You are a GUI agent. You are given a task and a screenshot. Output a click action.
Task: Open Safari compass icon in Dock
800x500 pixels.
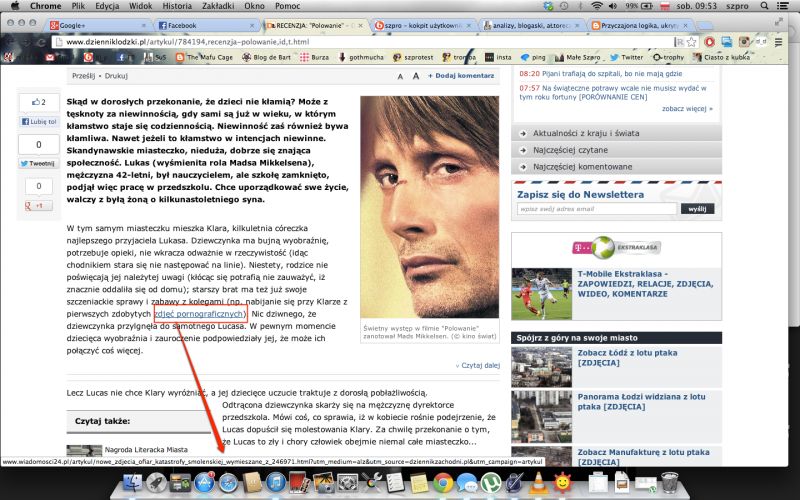pos(229,483)
